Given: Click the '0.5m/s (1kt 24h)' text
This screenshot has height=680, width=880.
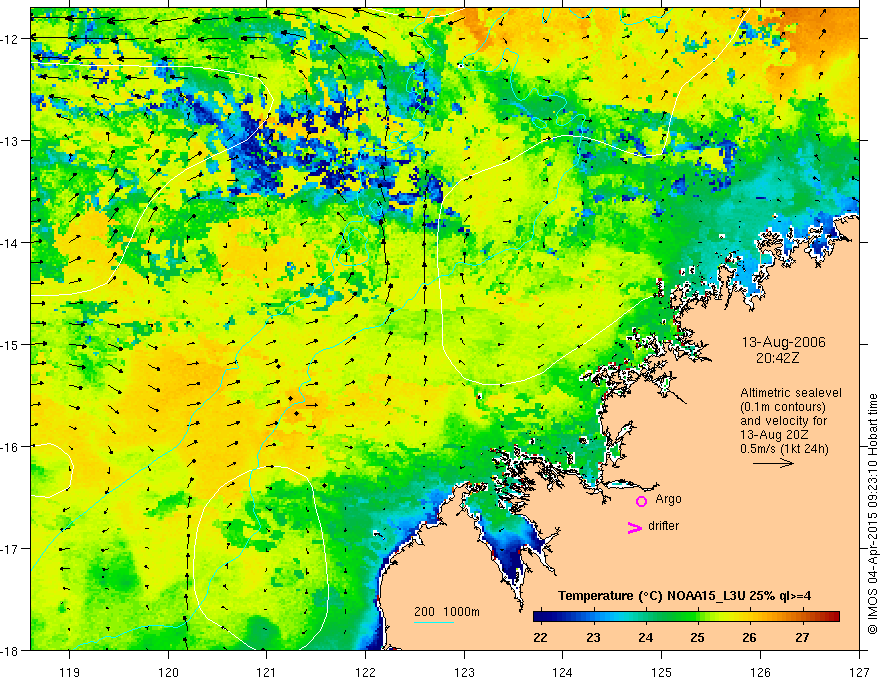Looking at the screenshot, I should coord(784,448).
